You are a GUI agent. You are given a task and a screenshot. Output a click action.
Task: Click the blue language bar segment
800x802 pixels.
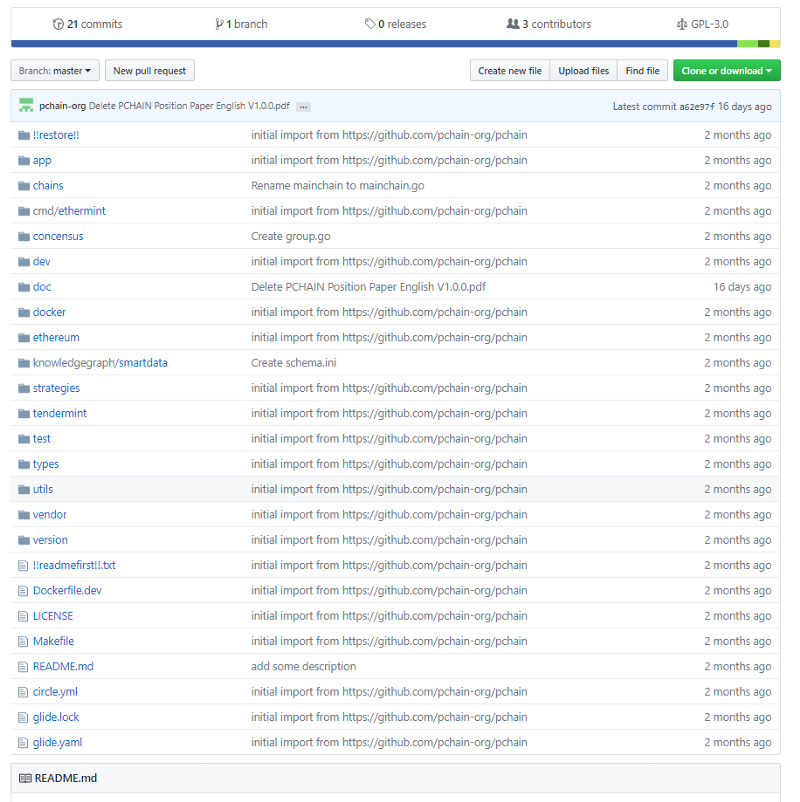374,44
